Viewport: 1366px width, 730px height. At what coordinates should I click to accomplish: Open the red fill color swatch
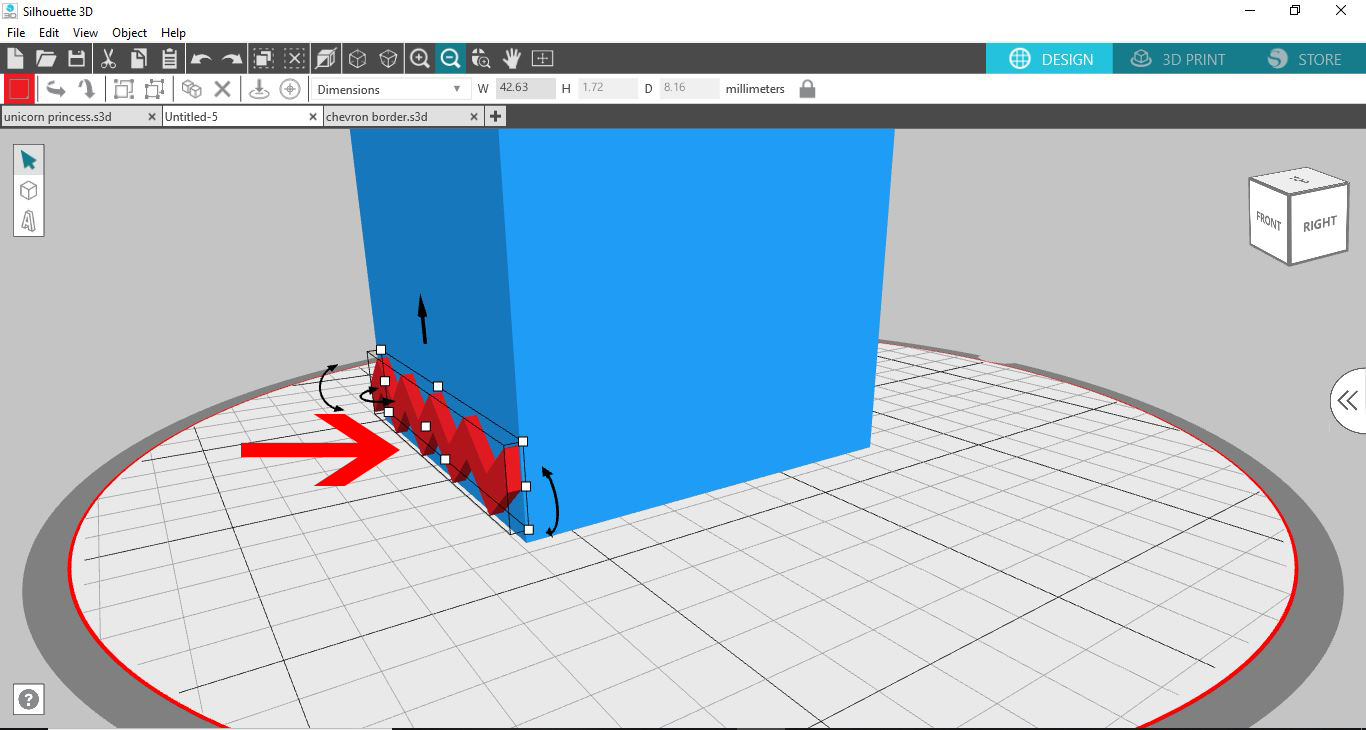click(x=18, y=89)
